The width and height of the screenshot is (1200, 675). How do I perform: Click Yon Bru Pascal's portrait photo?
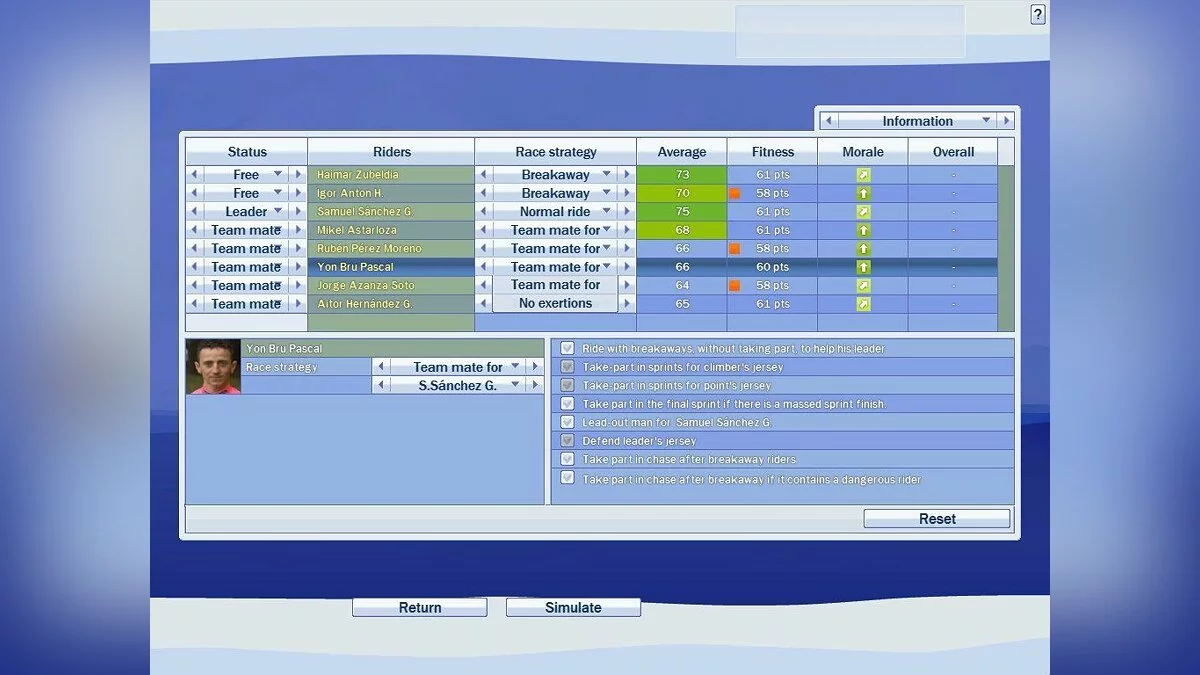tap(214, 367)
